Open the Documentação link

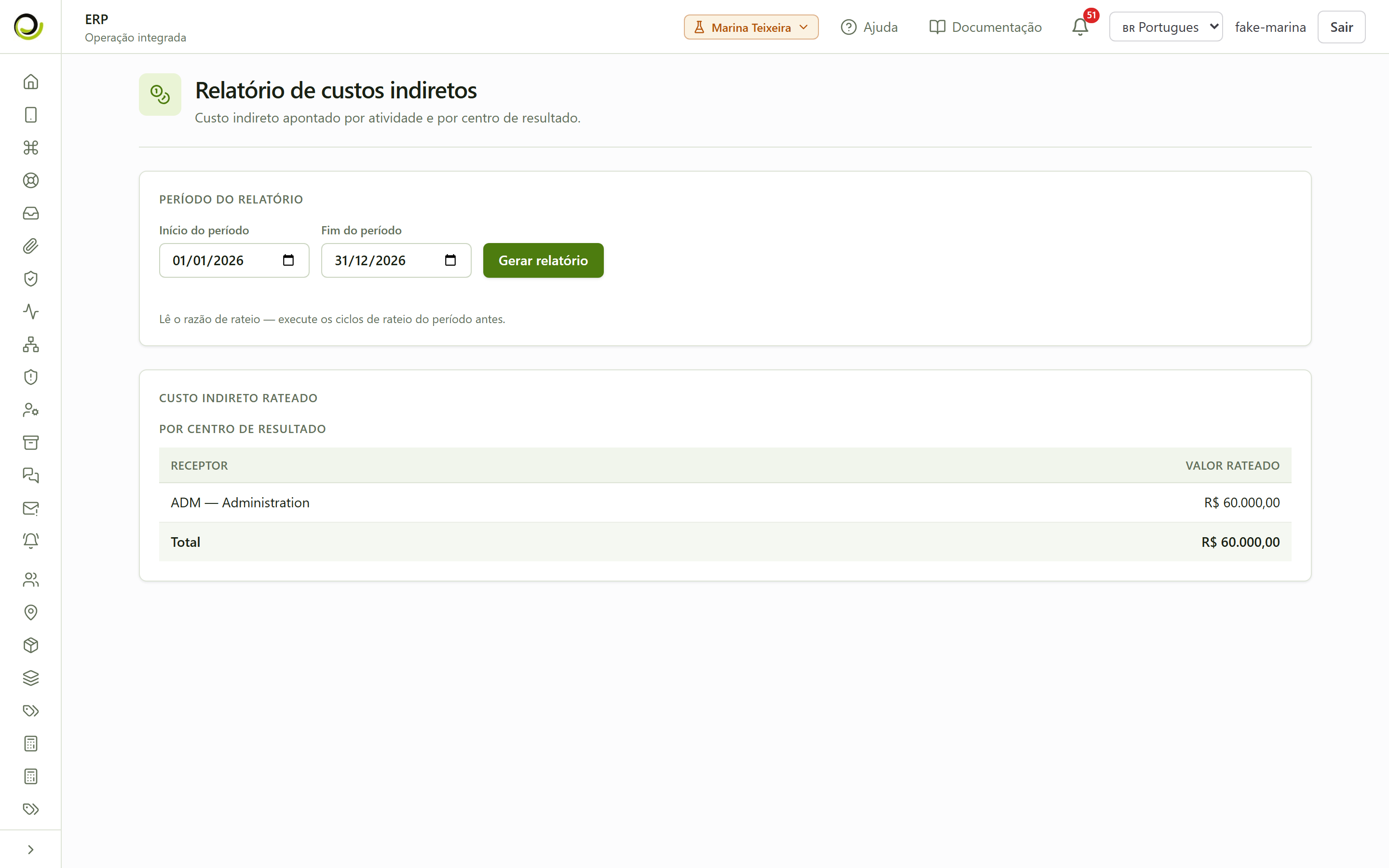(x=985, y=27)
